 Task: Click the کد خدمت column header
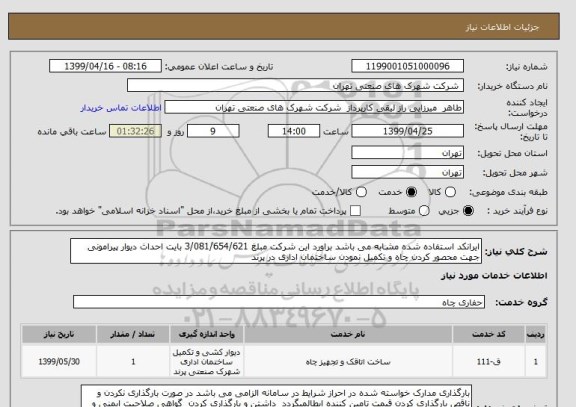489,334
